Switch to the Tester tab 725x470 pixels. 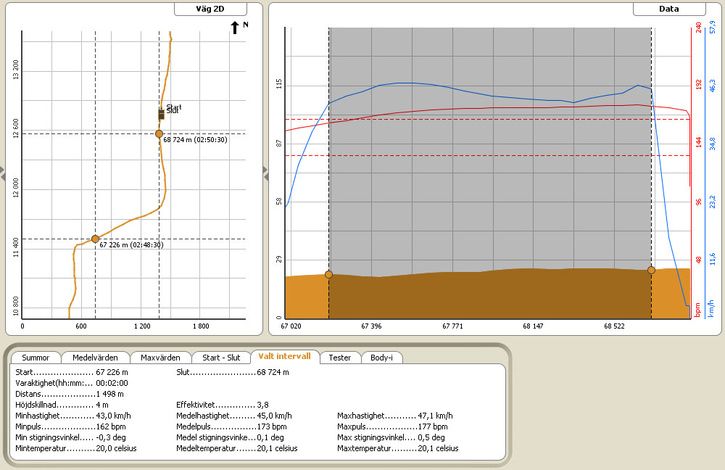pyautogui.click(x=339, y=358)
